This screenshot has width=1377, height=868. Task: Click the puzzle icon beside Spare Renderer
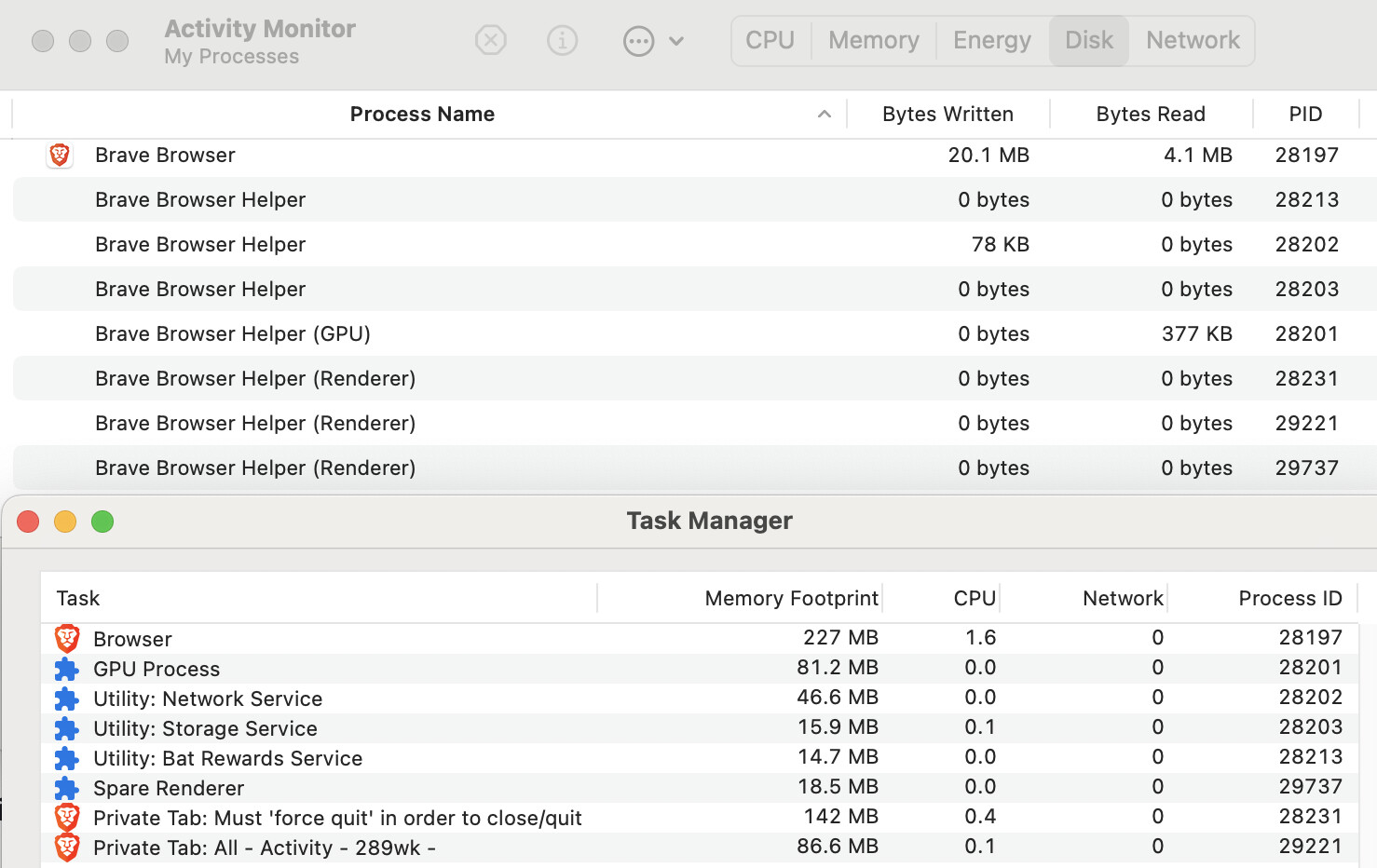[66, 788]
